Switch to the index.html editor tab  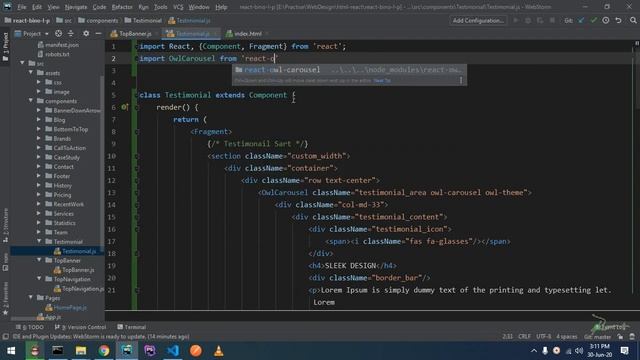[247, 33]
